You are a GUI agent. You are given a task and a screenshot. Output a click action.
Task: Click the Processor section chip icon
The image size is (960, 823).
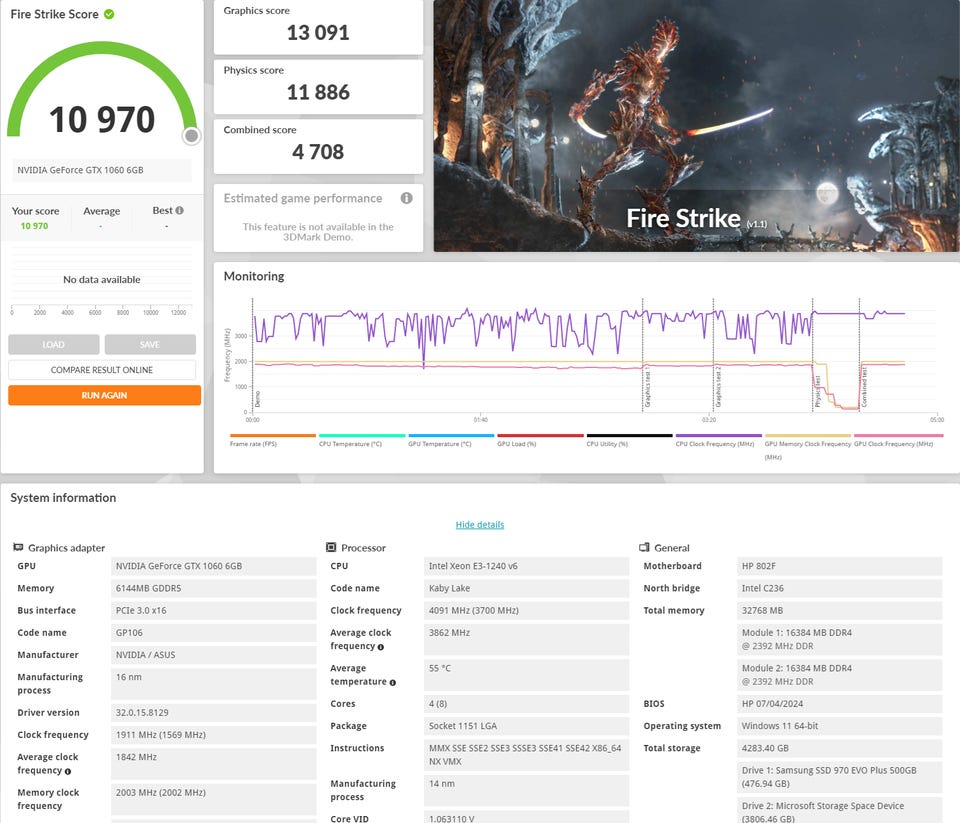click(x=331, y=547)
